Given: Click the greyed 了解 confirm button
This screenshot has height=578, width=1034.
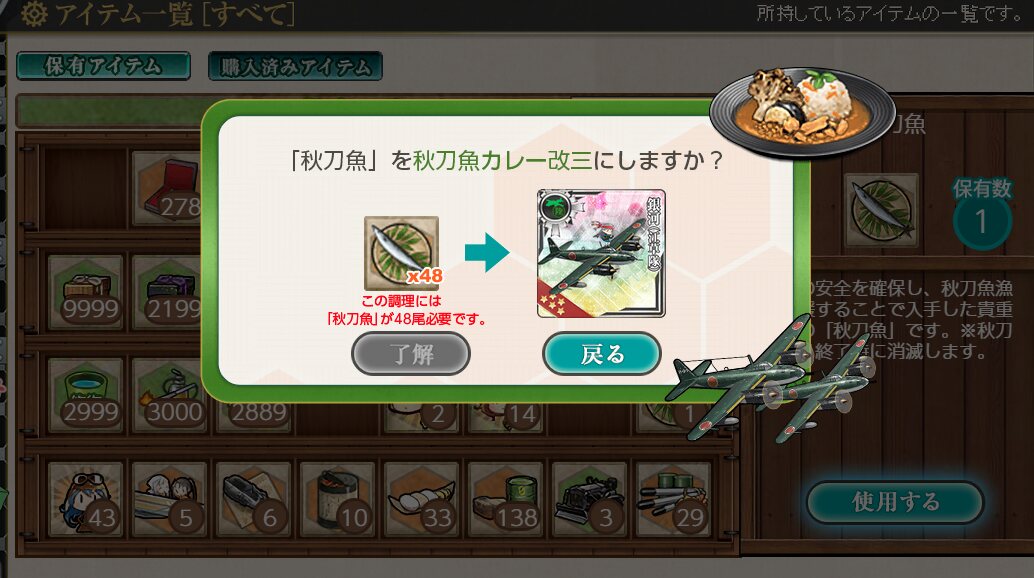Looking at the screenshot, I should 411,354.
